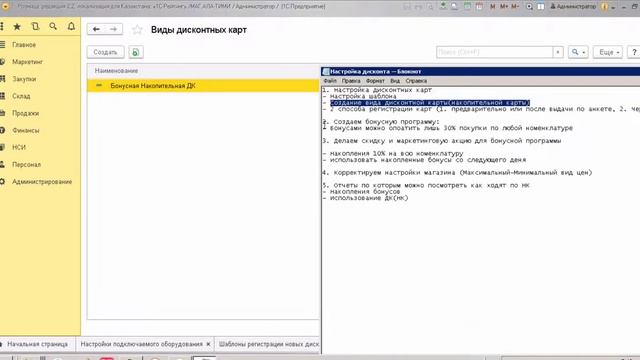Viewport: 640px width, 360px height.
Task: Click the help question mark button
Action: pyautogui.click(x=634, y=52)
